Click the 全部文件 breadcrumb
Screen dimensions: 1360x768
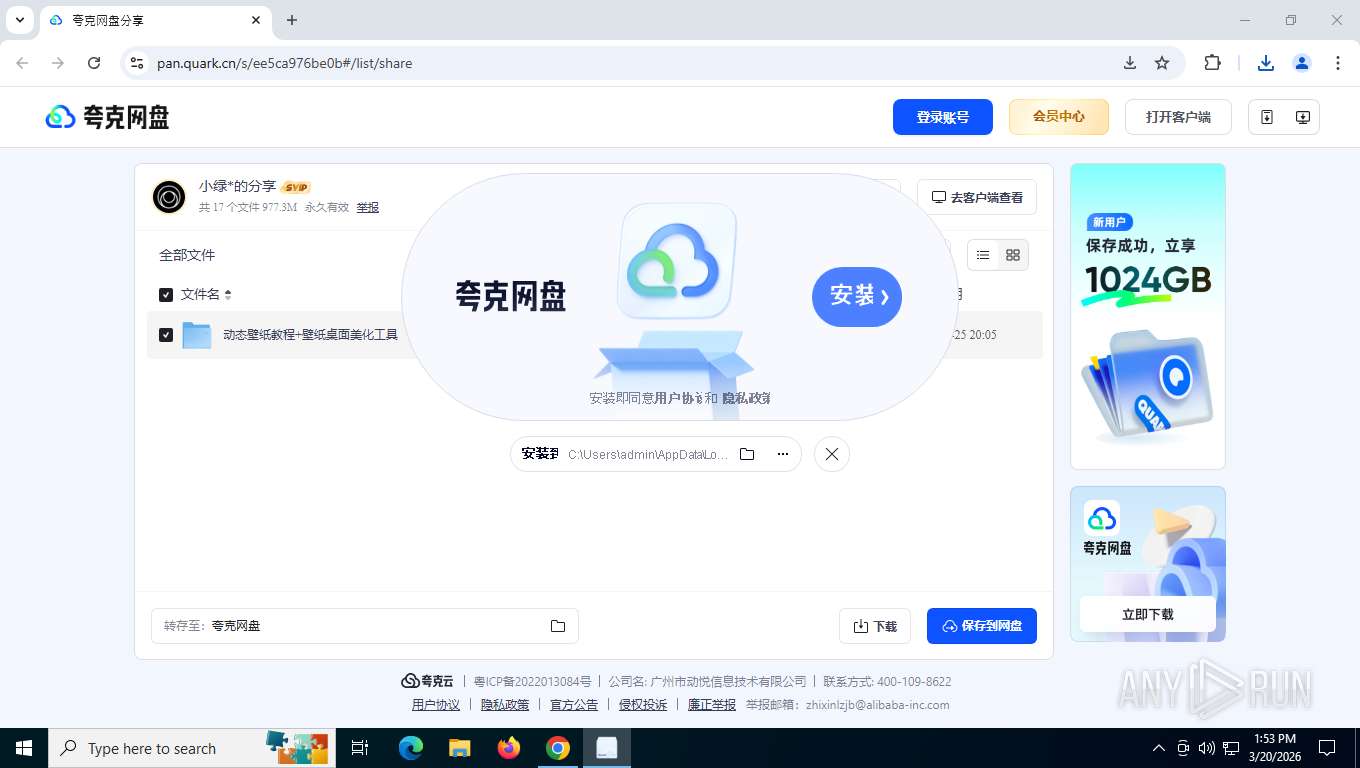(x=187, y=255)
